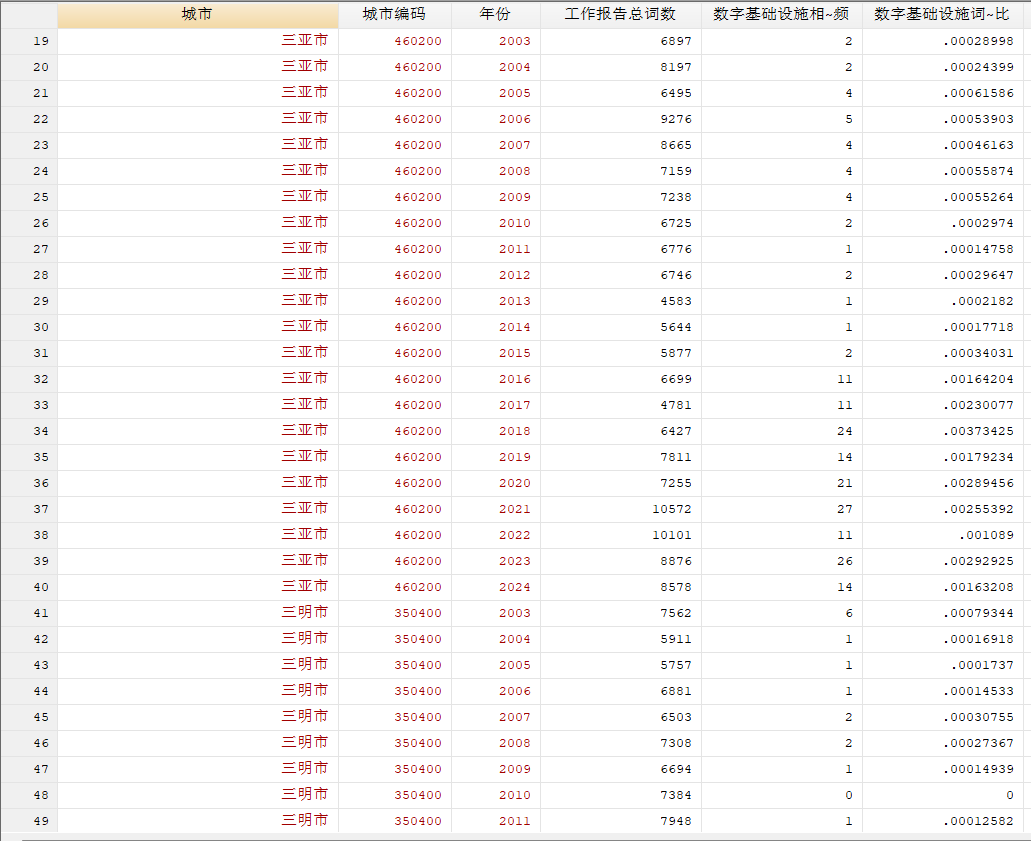Select the 城市编码 column header
This screenshot has height=841, width=1031.
[x=395, y=14]
